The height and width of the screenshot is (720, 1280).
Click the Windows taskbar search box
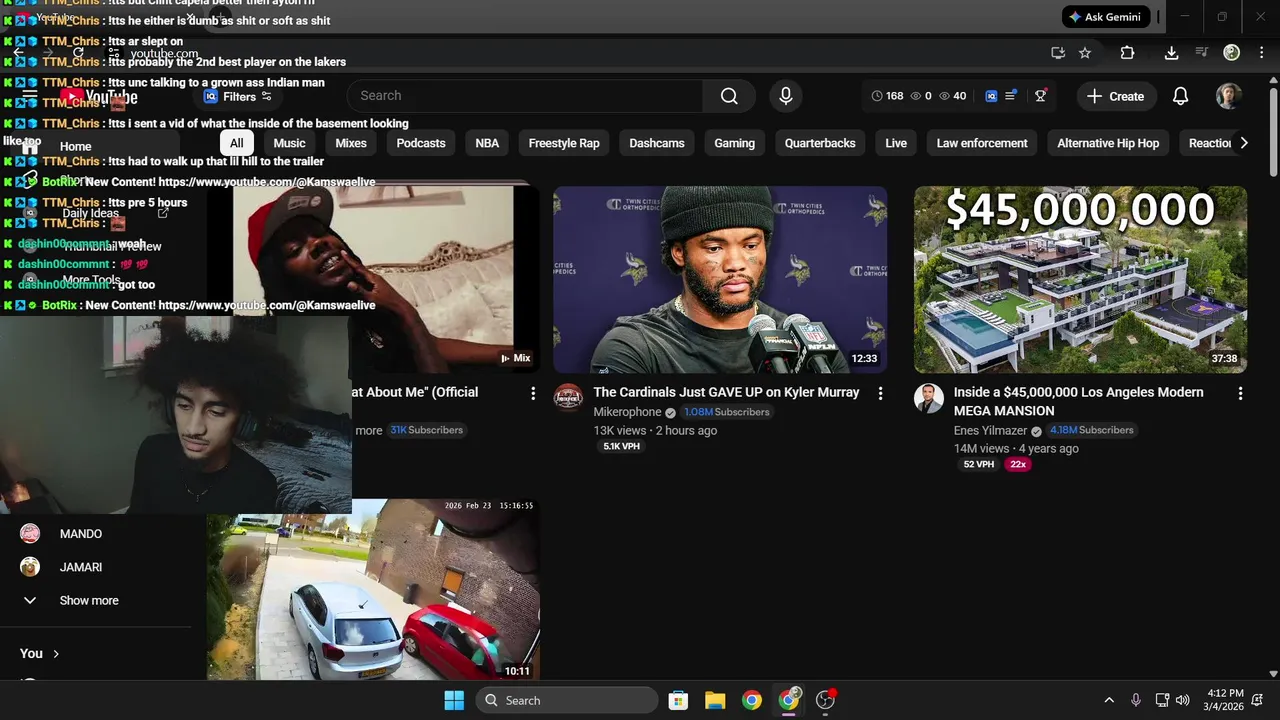[567, 700]
